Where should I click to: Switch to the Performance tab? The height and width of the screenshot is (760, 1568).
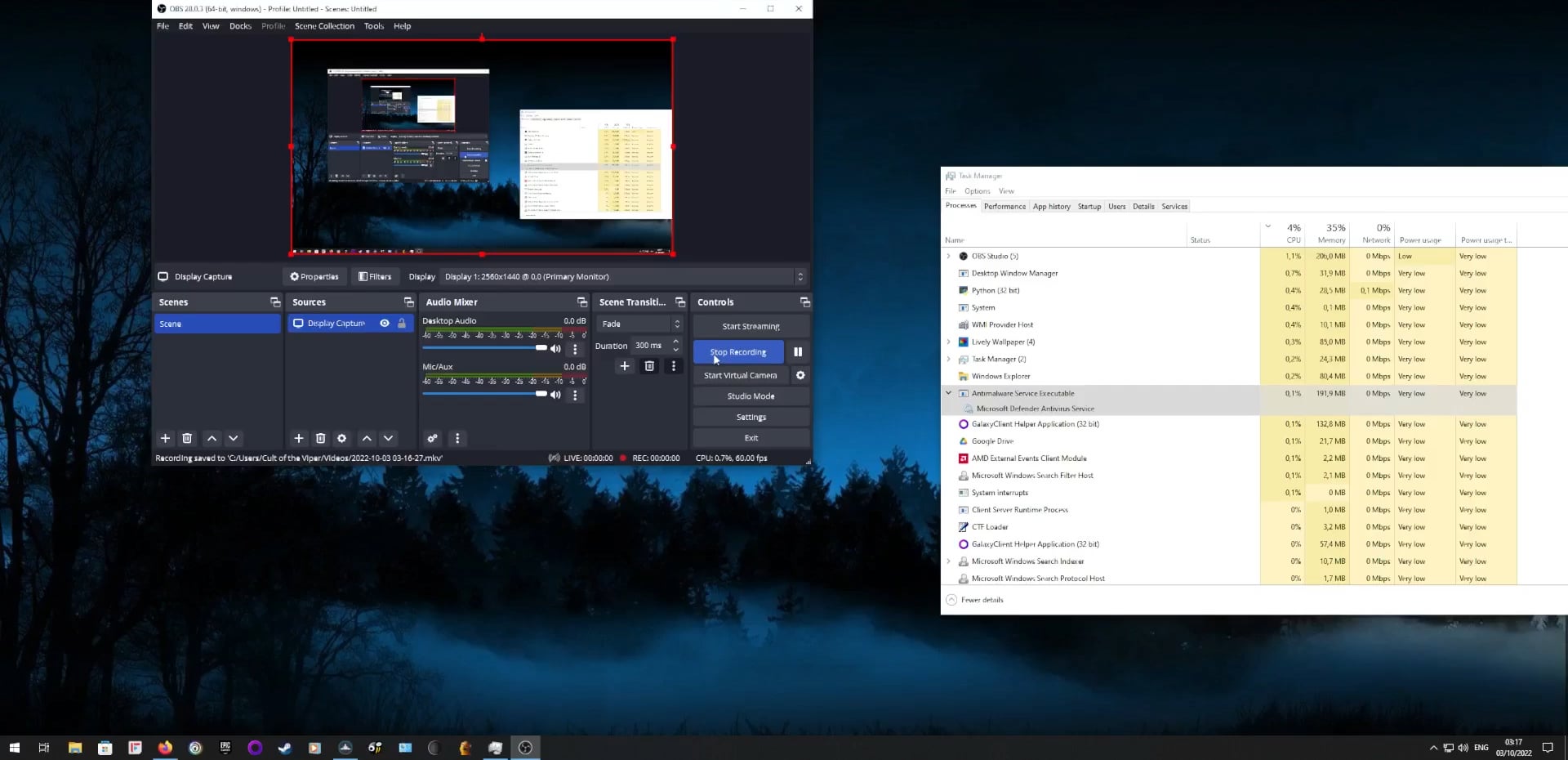click(1004, 207)
